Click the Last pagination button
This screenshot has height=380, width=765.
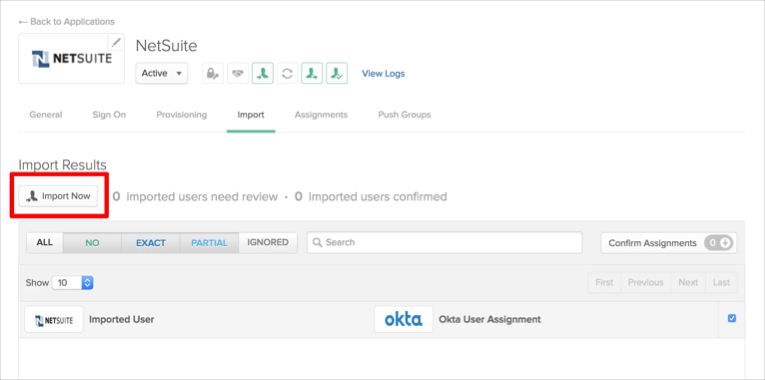721,282
